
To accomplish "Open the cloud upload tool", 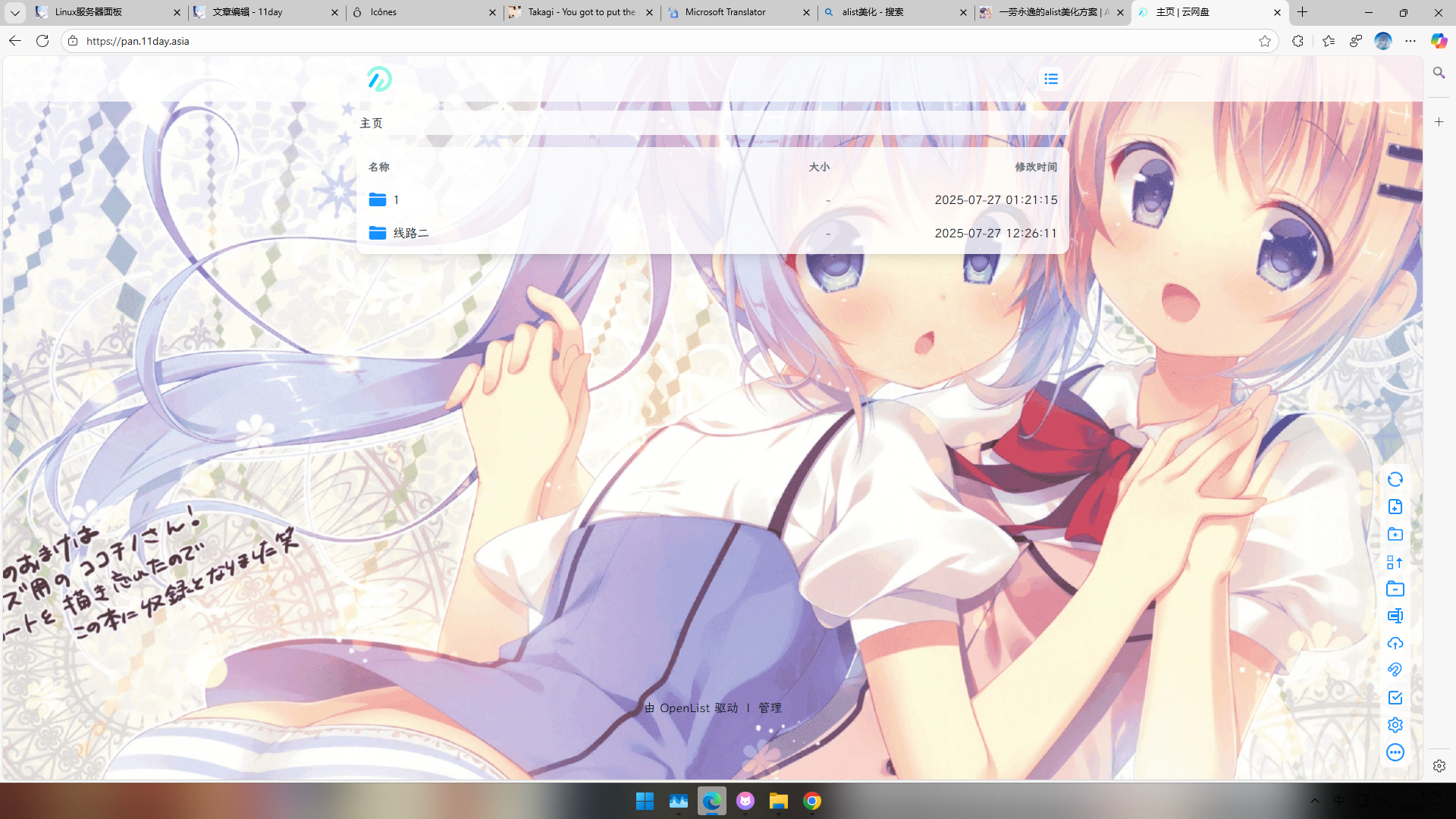I will click(1395, 643).
